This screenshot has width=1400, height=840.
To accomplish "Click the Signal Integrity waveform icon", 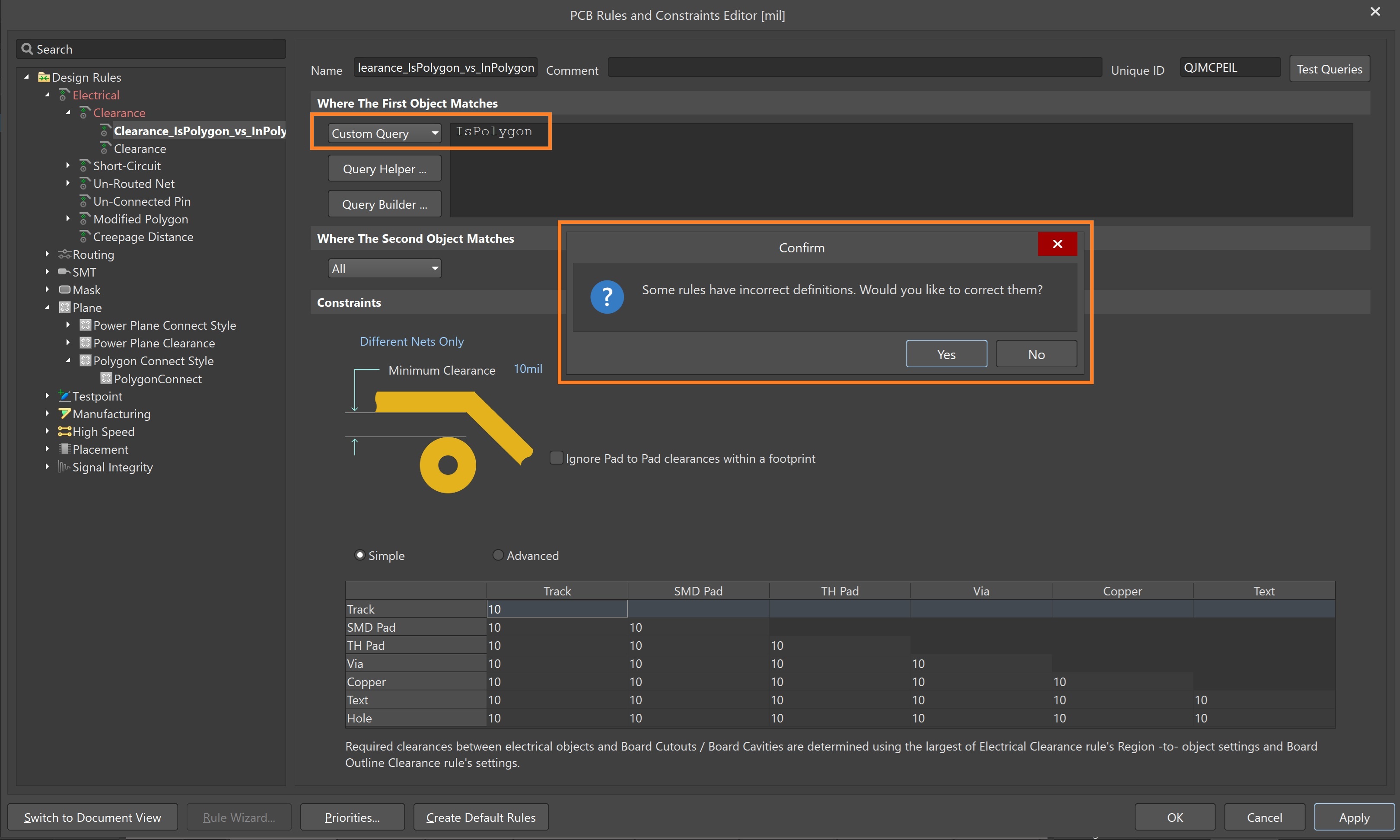I will (x=64, y=467).
